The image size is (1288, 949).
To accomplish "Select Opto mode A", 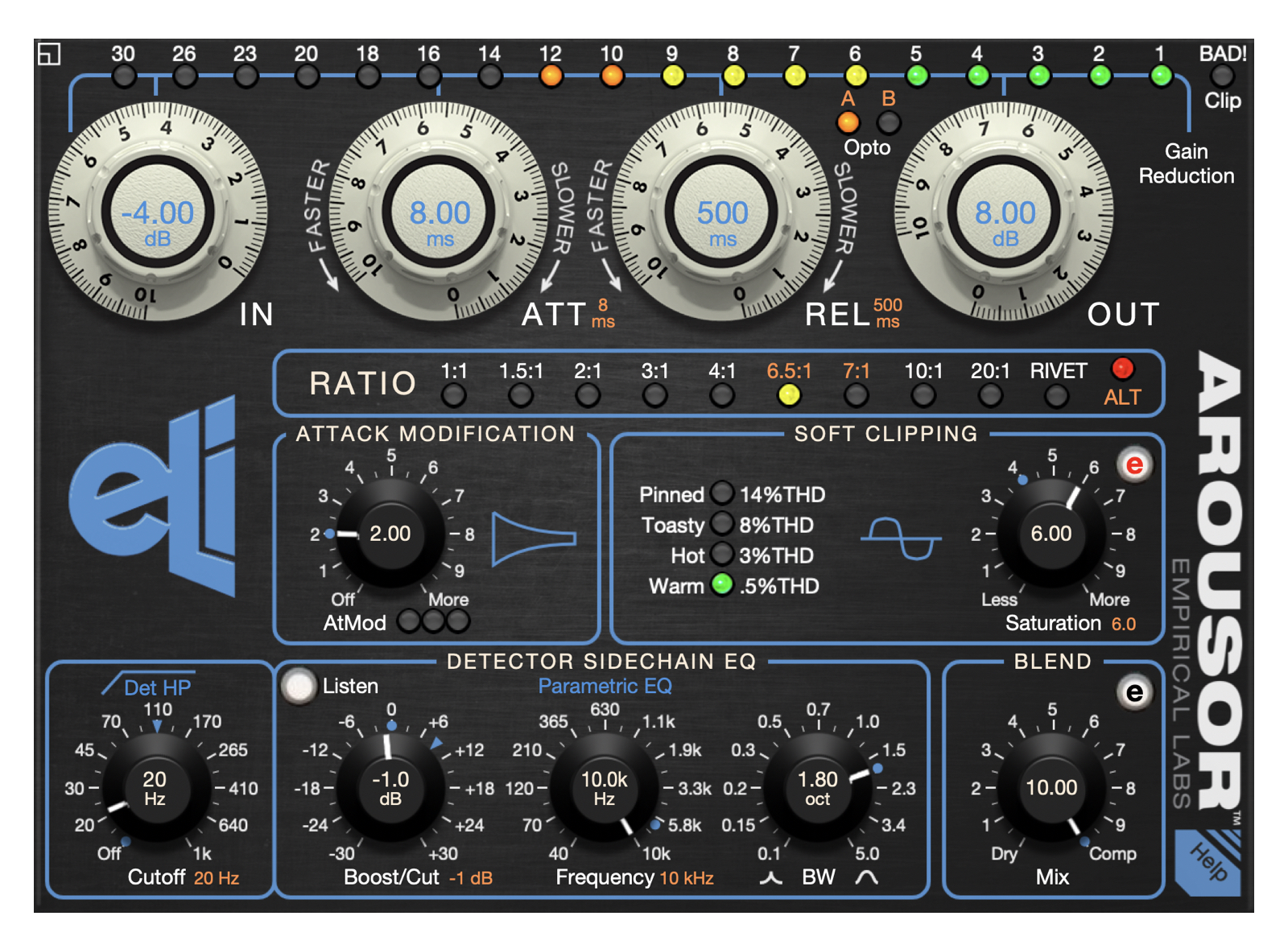I will coord(848,122).
